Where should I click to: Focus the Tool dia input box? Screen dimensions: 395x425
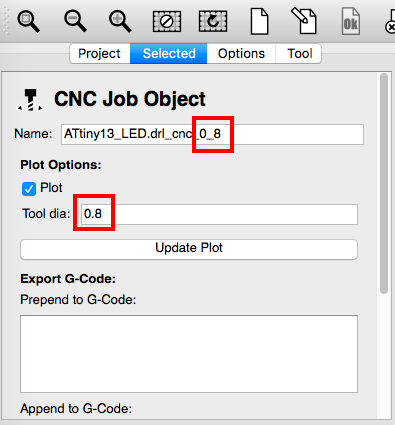[219, 214]
